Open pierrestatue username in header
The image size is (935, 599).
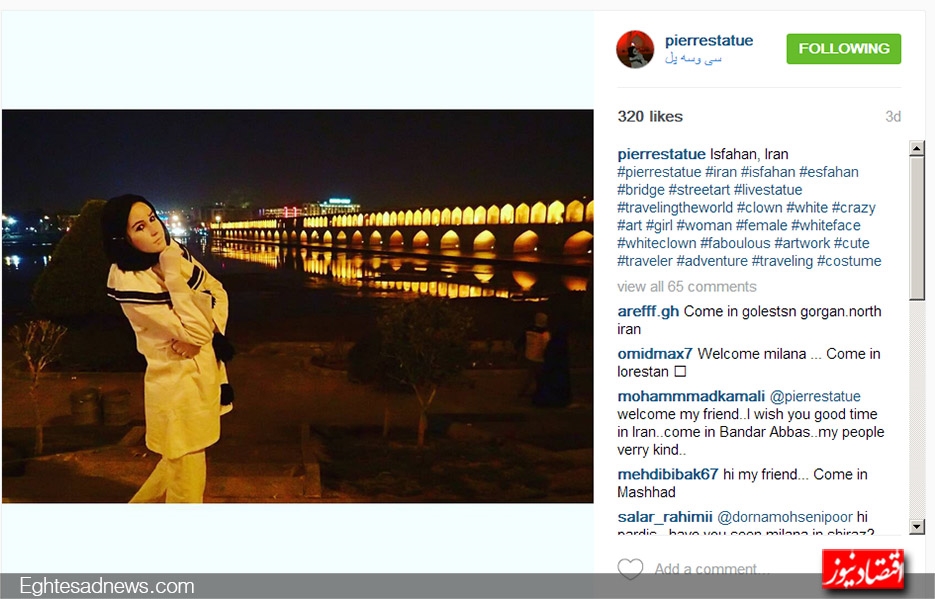point(708,41)
